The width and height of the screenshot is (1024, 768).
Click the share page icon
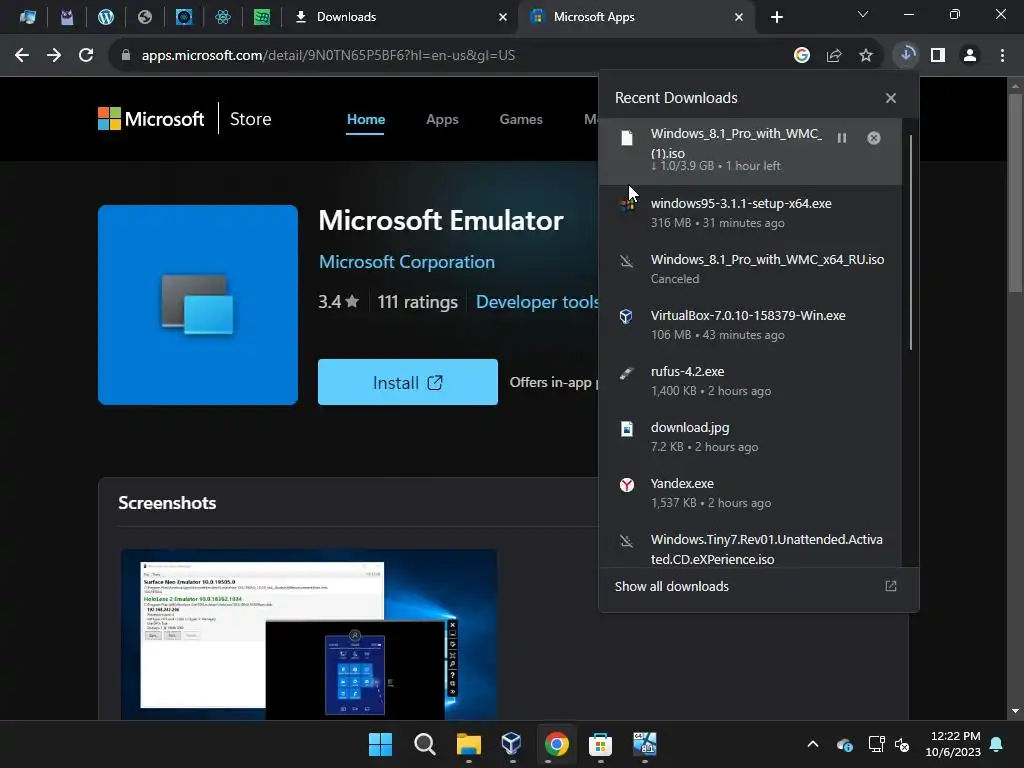(834, 56)
